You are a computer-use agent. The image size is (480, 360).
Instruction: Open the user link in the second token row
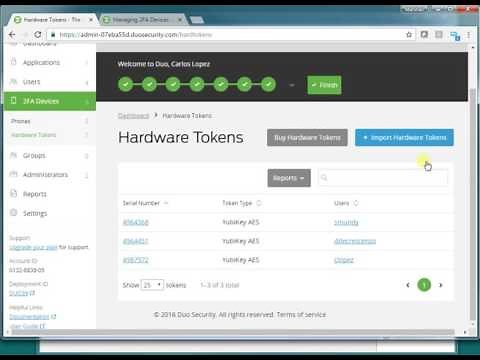click(x=355, y=241)
